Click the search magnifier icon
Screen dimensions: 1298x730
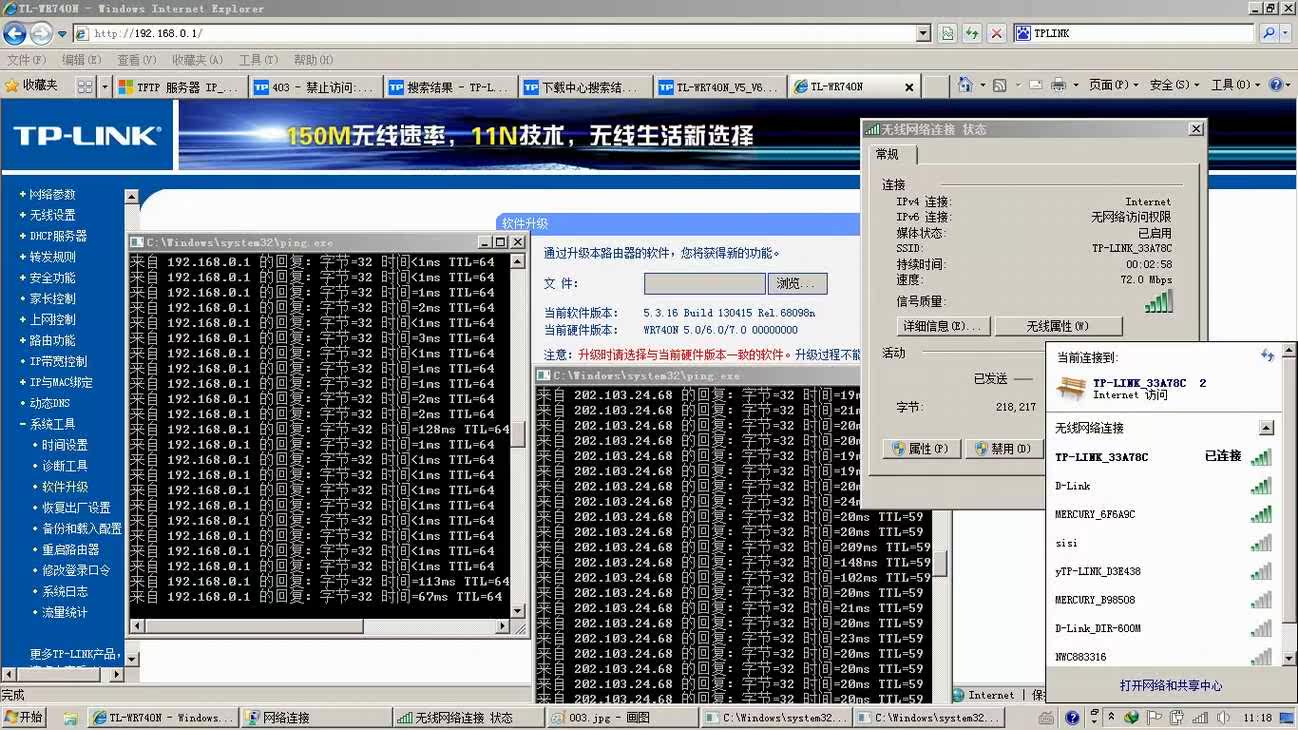point(1269,34)
